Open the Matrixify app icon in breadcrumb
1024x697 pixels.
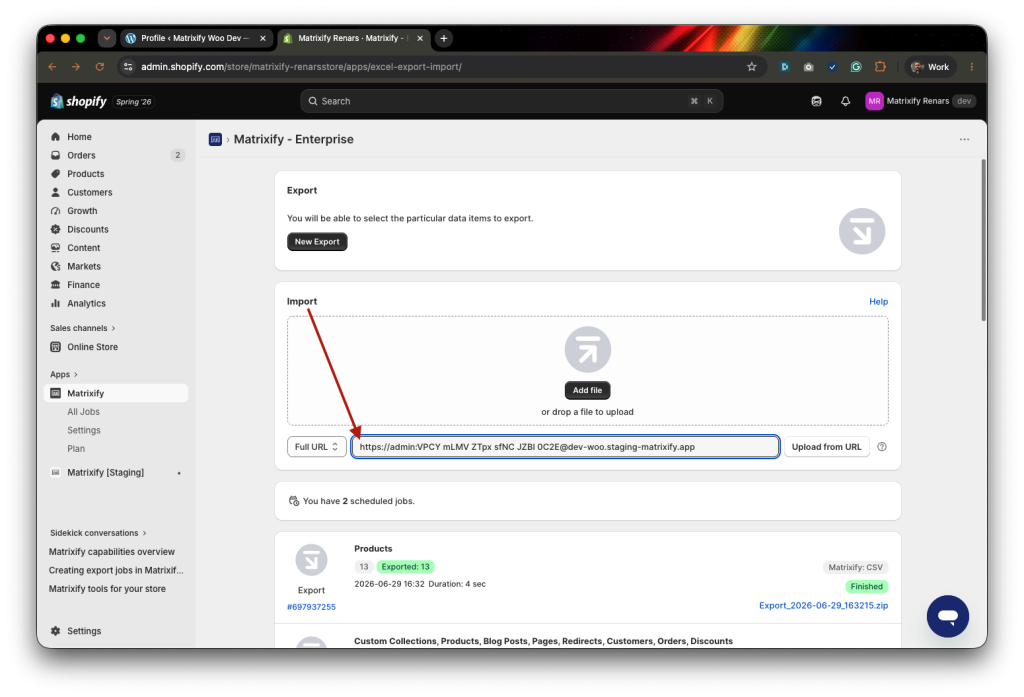tap(215, 139)
